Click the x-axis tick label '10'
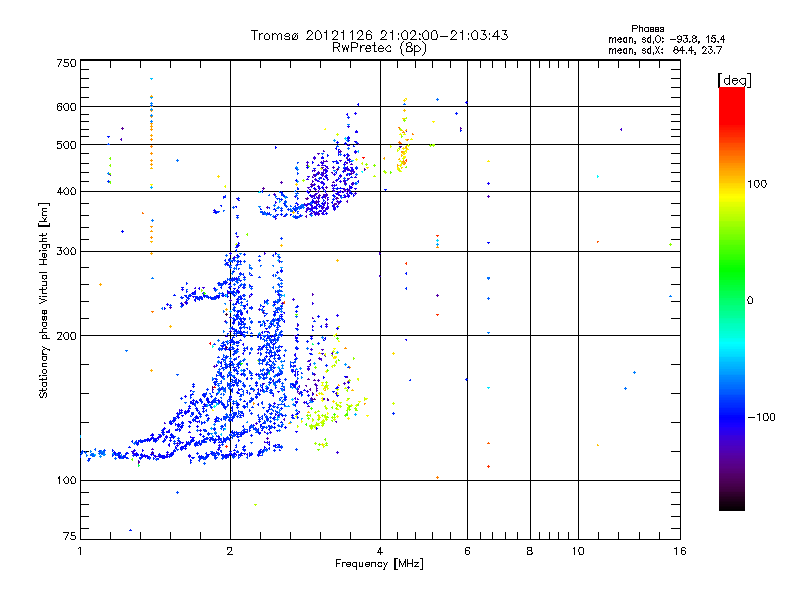The width and height of the screenshot is (800, 600). [x=578, y=551]
